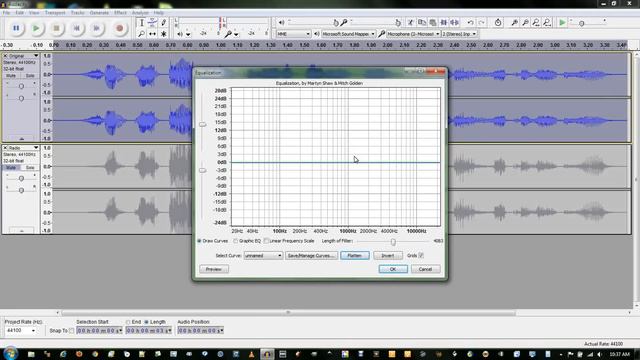Click the Redo arrow icon
Viewport: 640px width, 360px height.
click(482, 22)
